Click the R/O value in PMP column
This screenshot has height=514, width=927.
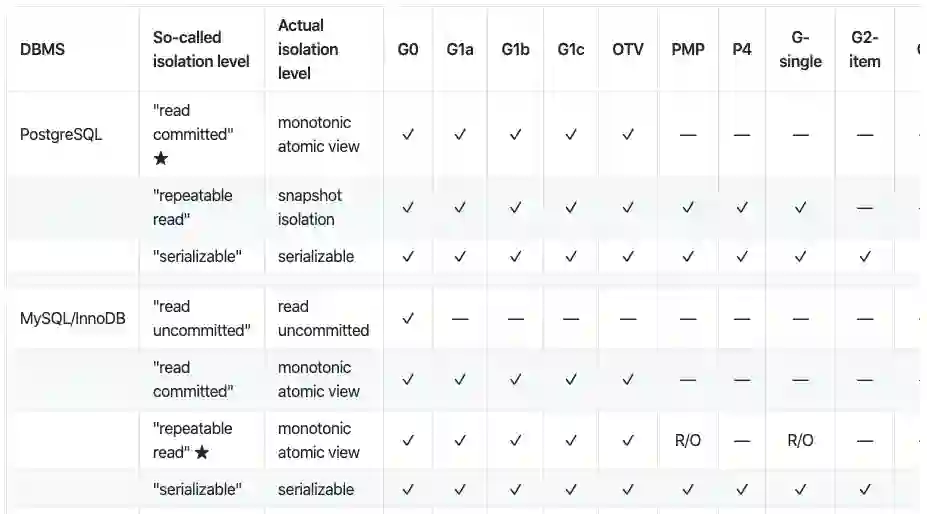688,441
